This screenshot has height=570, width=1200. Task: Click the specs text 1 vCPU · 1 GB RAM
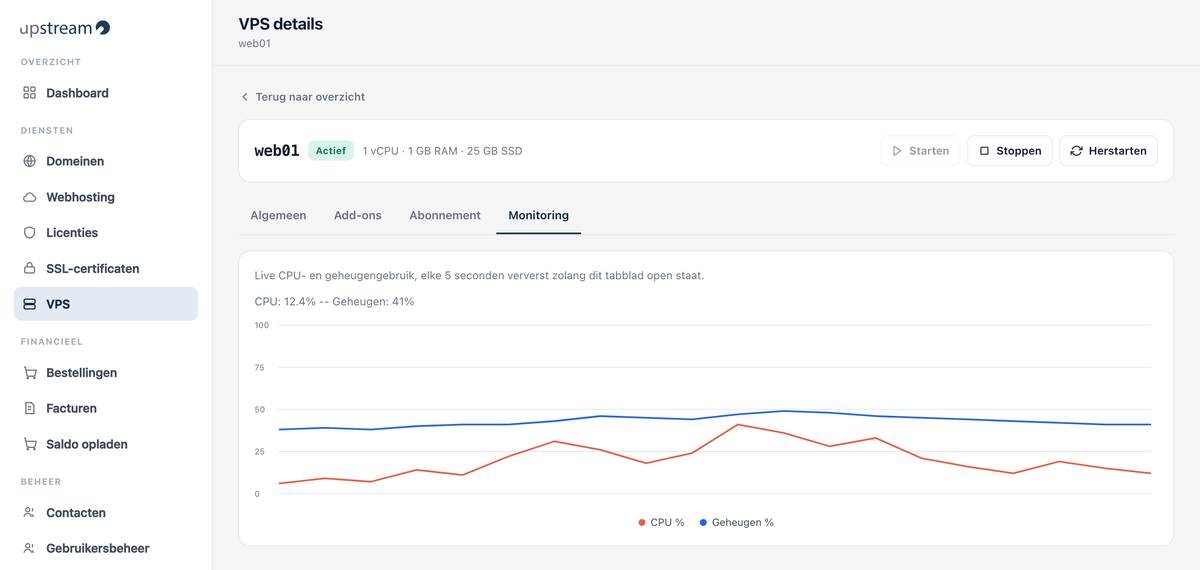click(x=442, y=151)
